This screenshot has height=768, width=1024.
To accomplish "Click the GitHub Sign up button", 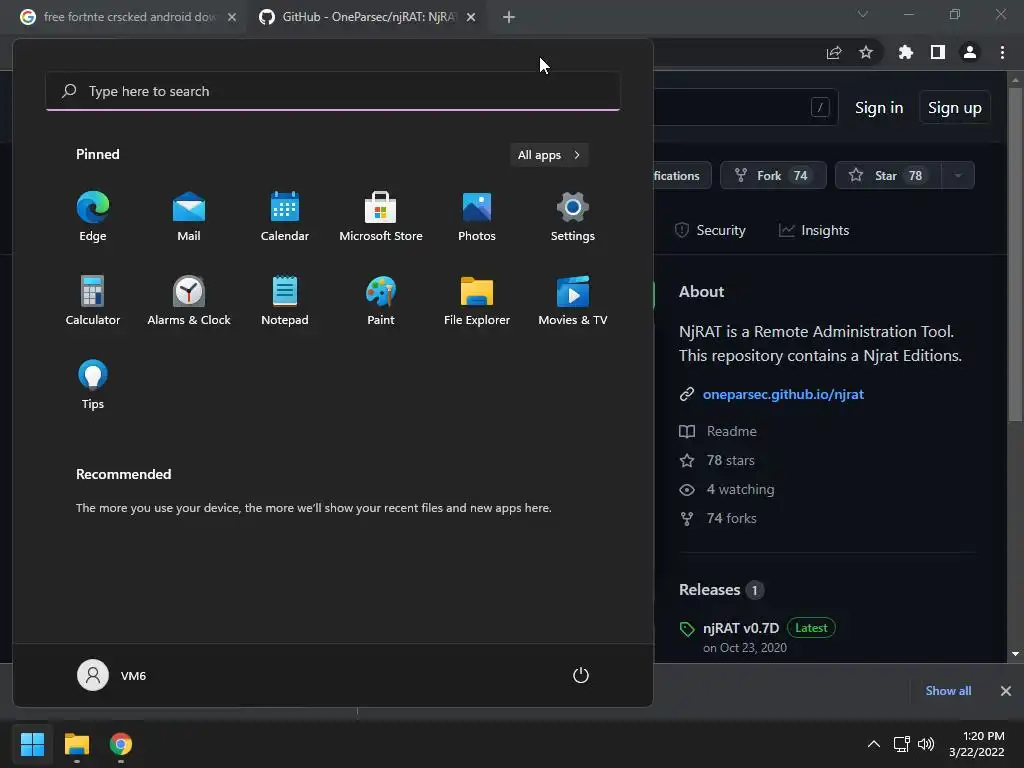I will point(955,108).
